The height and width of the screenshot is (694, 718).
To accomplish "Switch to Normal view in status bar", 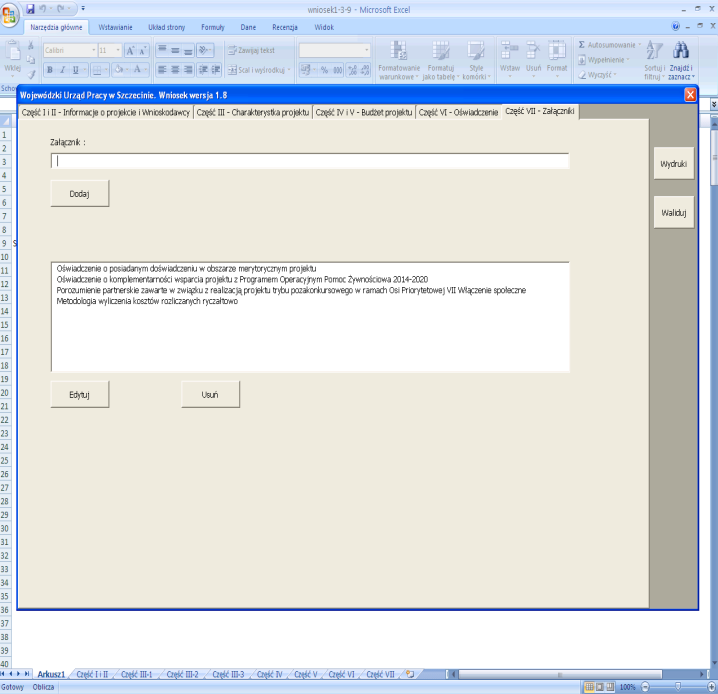I will point(590,687).
